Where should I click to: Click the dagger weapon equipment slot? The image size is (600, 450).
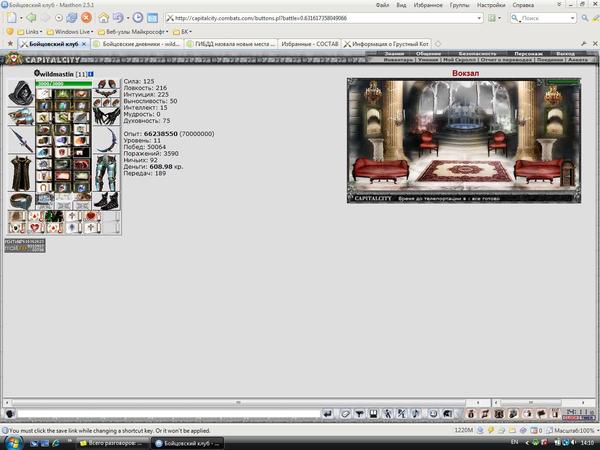[x=21, y=140]
